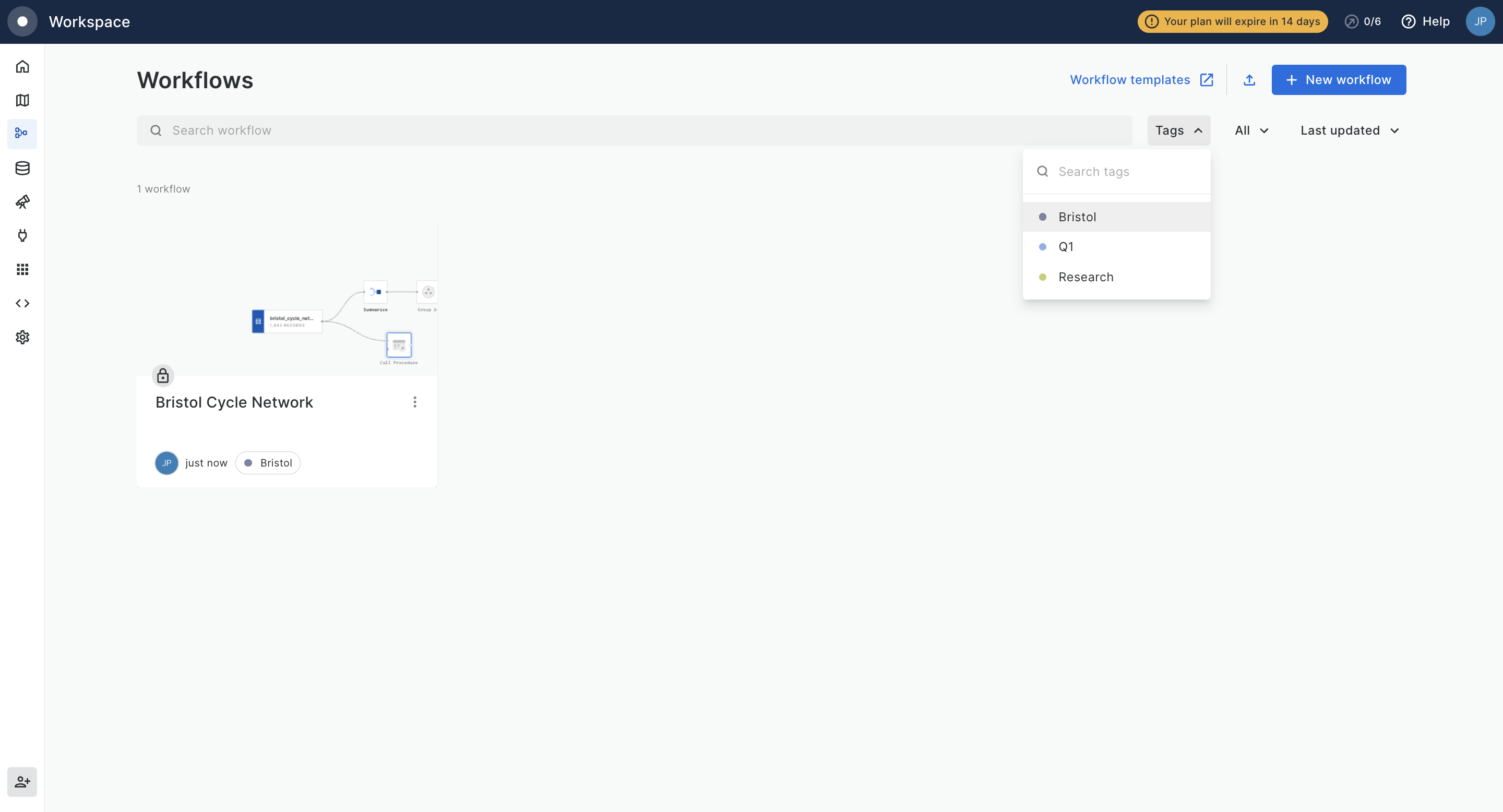
Task: Open Applications grid icon in sidebar
Action: tap(22, 269)
